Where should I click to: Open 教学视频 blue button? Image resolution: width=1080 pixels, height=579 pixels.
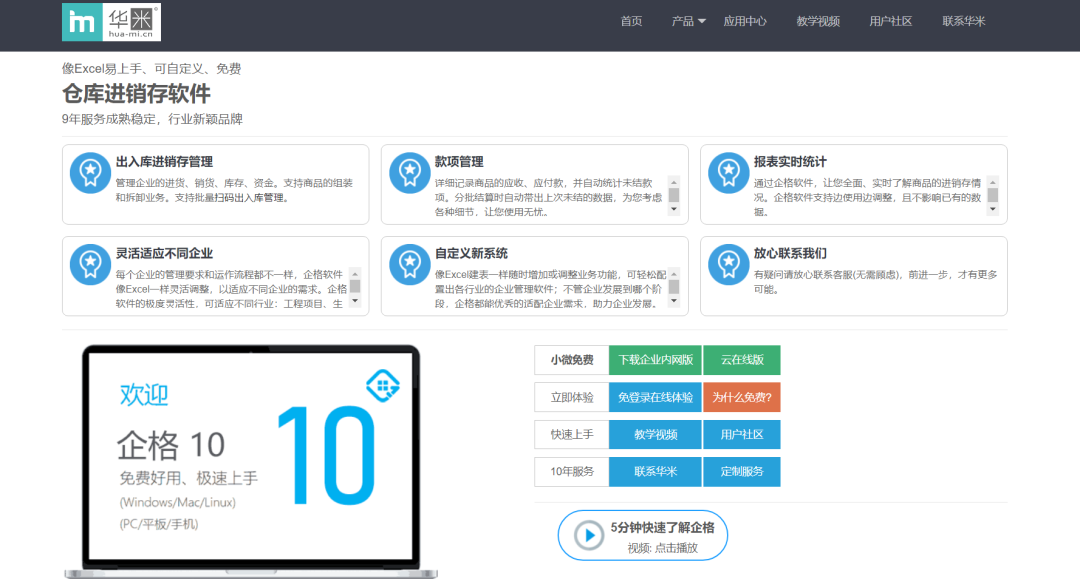click(x=655, y=434)
